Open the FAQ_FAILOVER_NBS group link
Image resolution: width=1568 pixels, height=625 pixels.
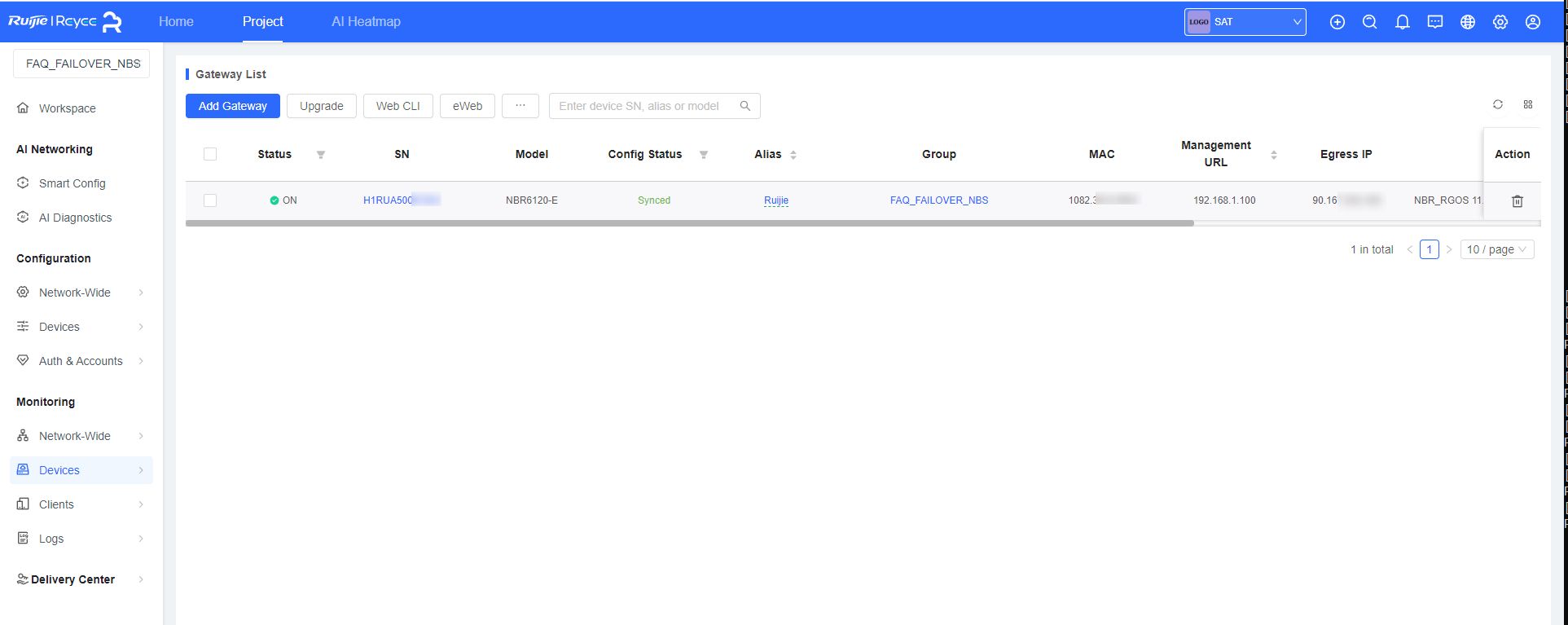point(938,200)
